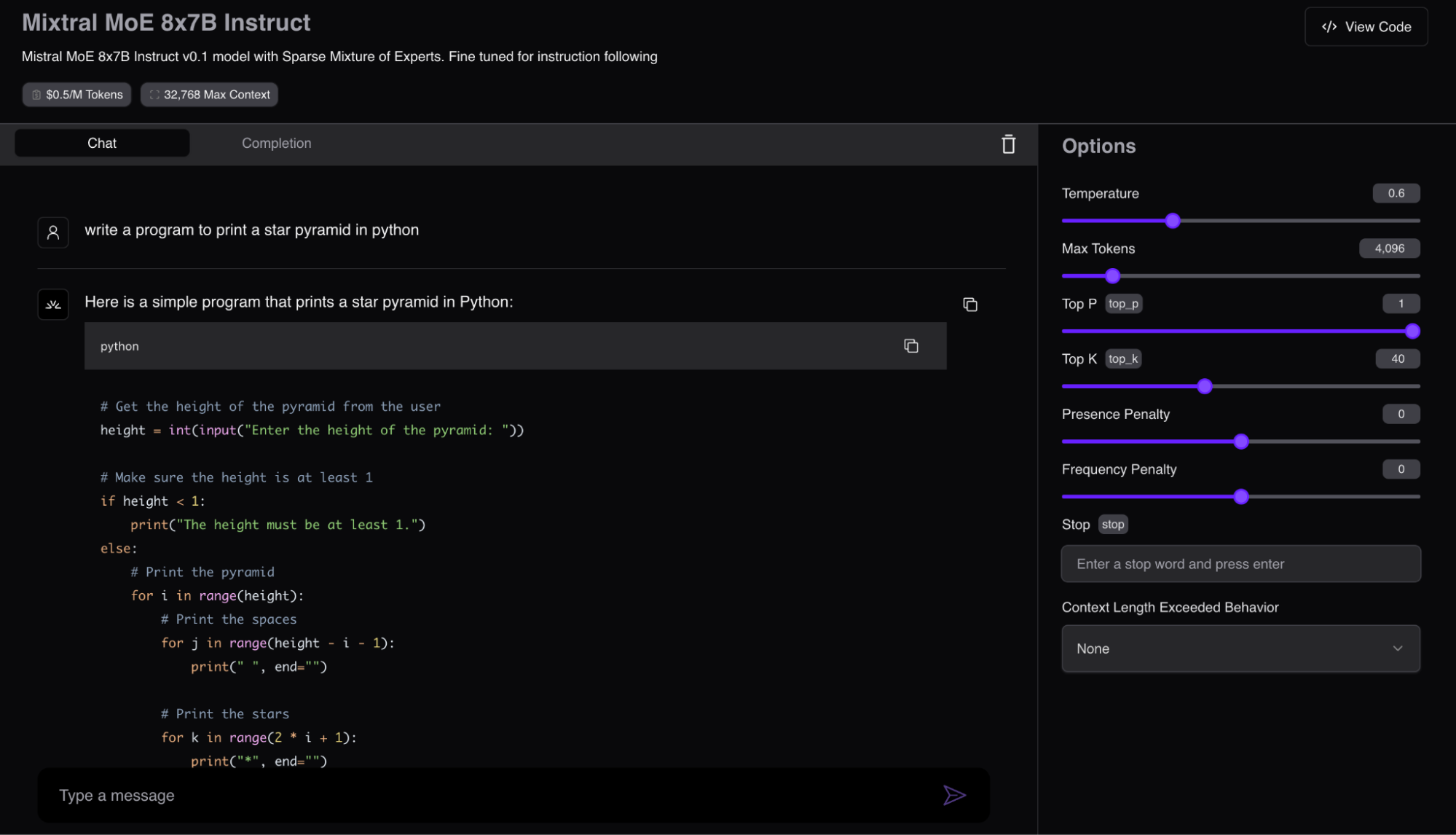This screenshot has width=1456, height=835.
Task: Click the 32,768 Max Context badge
Action: 209,95
